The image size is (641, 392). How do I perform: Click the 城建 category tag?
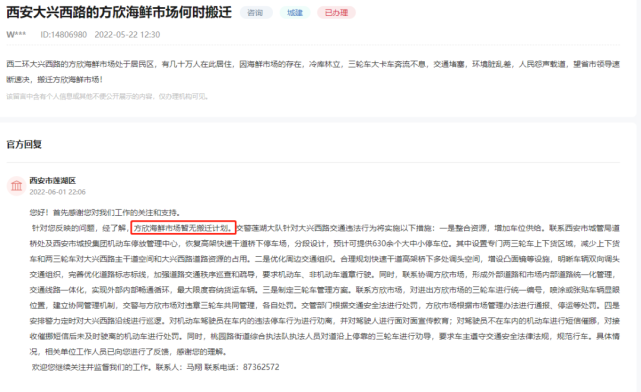point(295,13)
